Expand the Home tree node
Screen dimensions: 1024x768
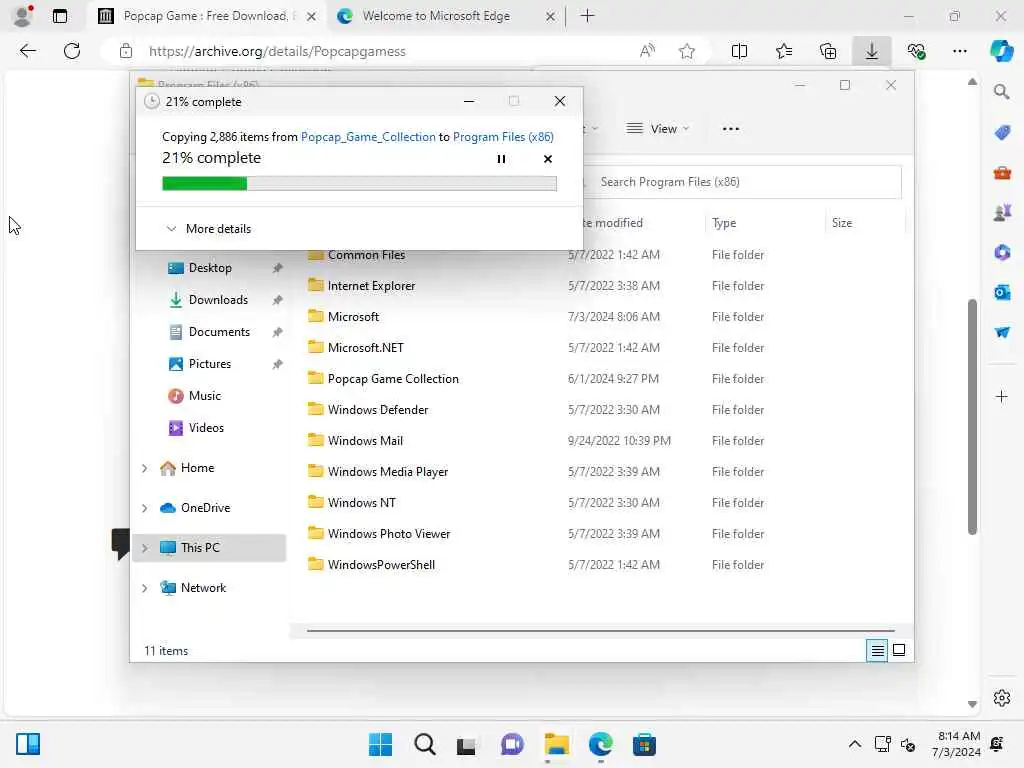(144, 468)
